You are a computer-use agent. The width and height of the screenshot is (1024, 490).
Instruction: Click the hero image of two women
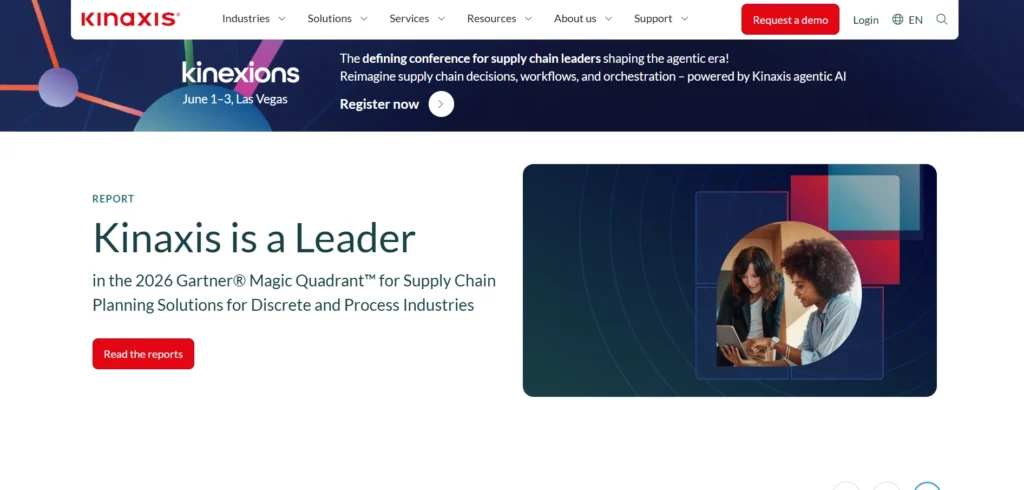click(729, 280)
